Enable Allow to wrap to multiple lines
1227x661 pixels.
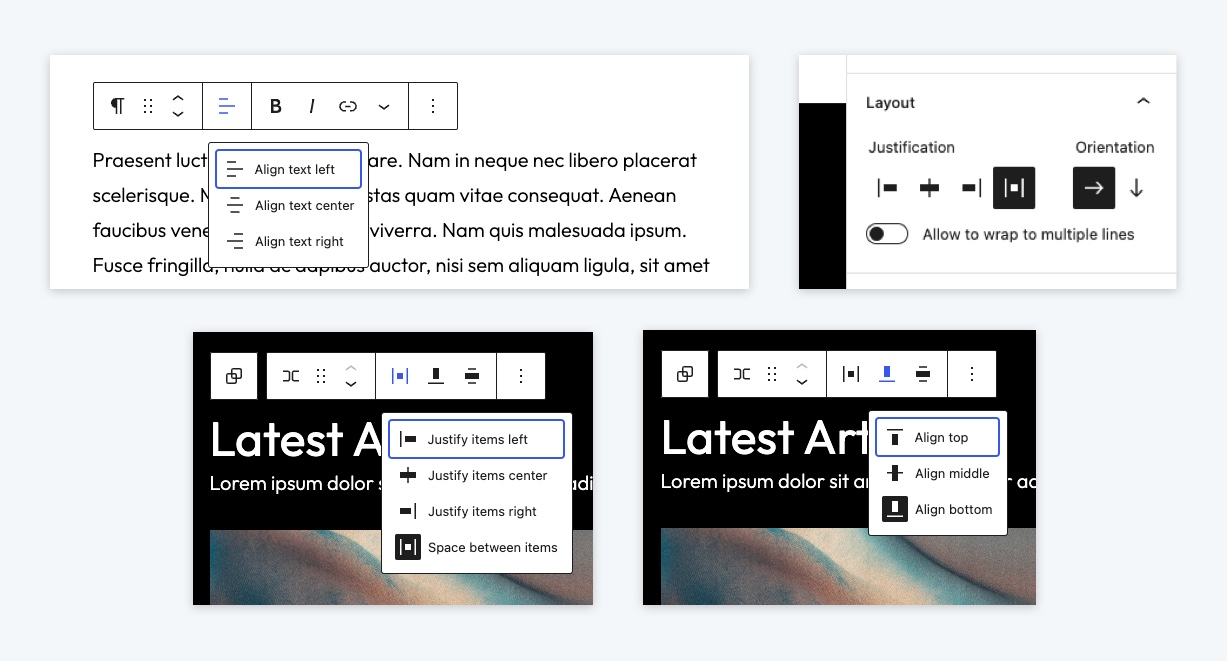click(x=887, y=234)
